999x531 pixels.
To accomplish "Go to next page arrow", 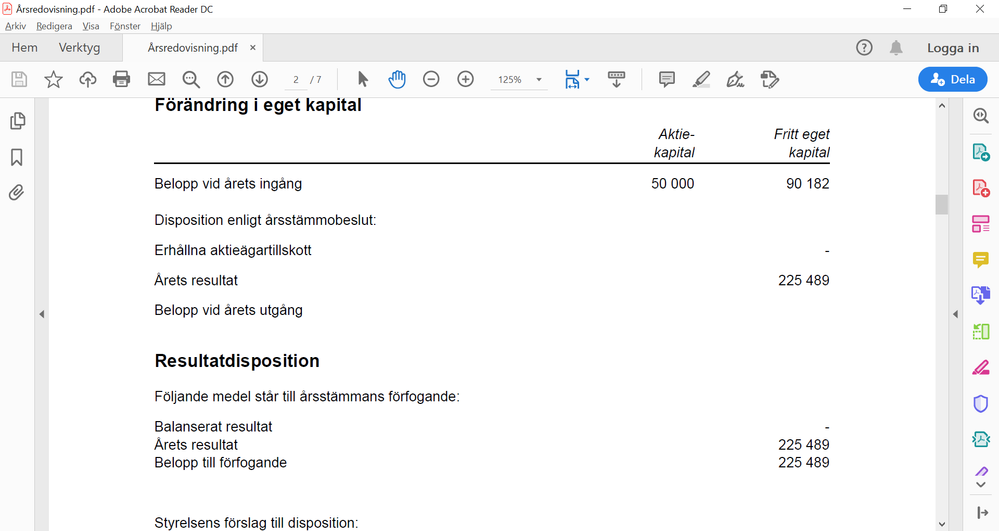I will tap(259, 80).
